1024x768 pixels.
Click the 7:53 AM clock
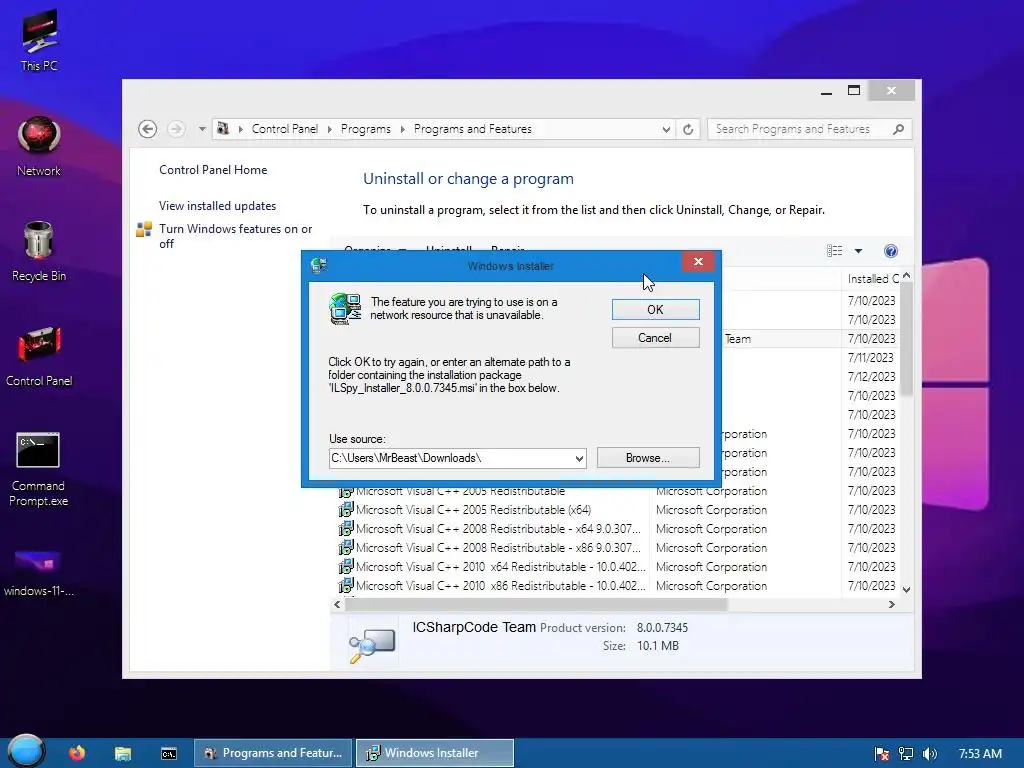[980, 753]
